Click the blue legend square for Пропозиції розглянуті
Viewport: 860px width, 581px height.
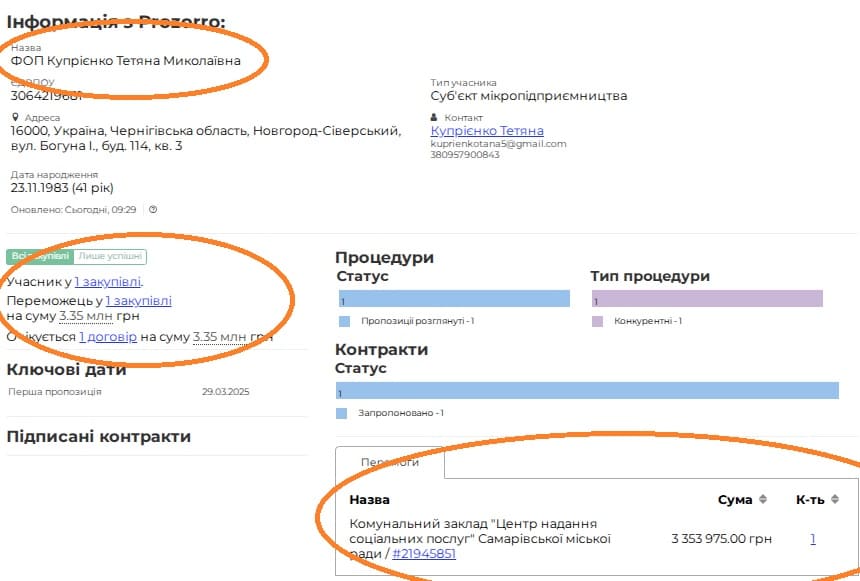click(344, 321)
